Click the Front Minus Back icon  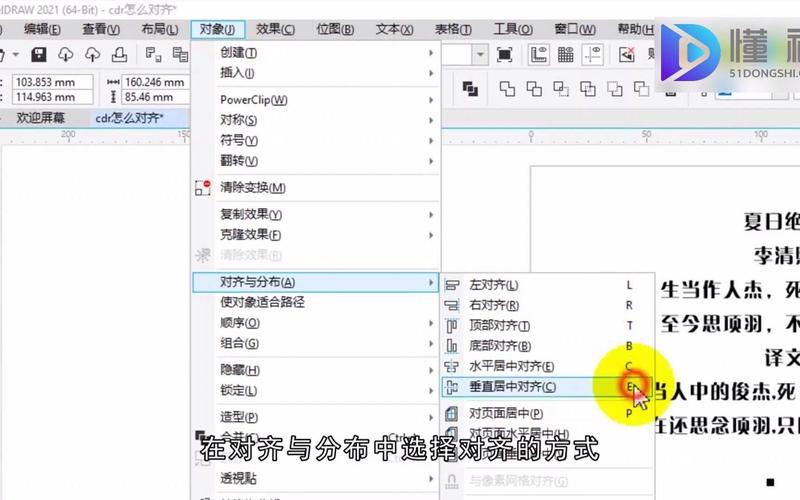[x=615, y=89]
